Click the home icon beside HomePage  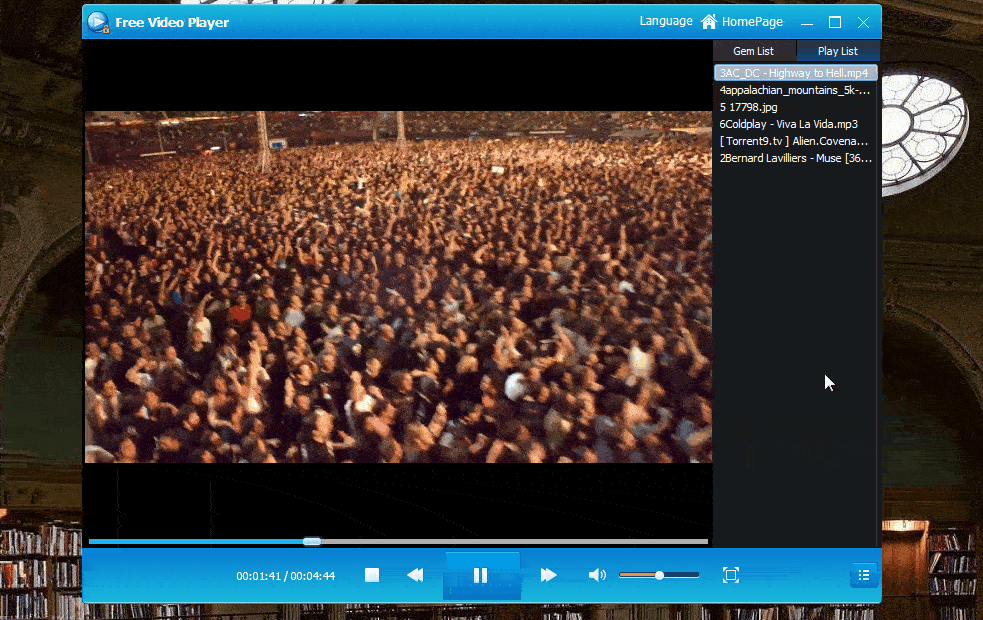tap(709, 21)
